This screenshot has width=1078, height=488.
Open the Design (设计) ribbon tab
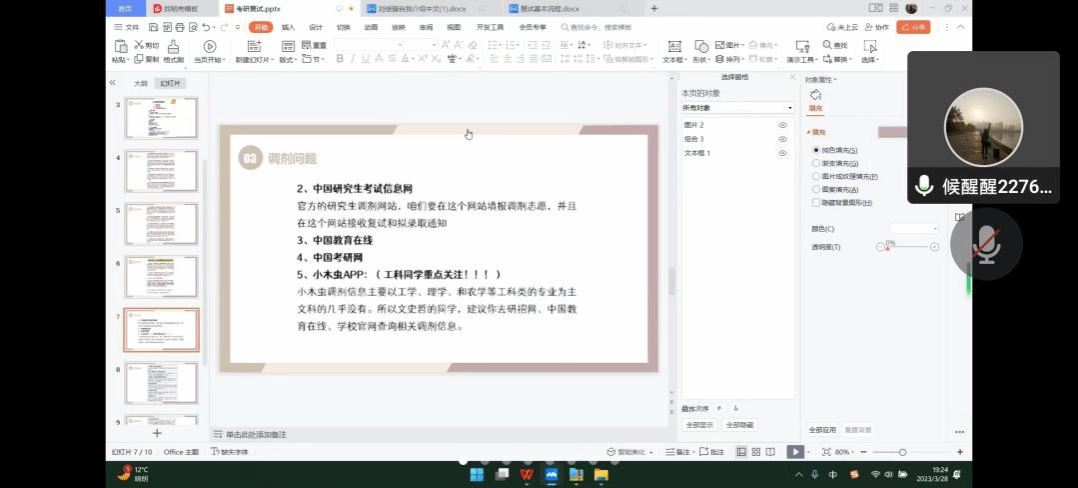(x=316, y=27)
